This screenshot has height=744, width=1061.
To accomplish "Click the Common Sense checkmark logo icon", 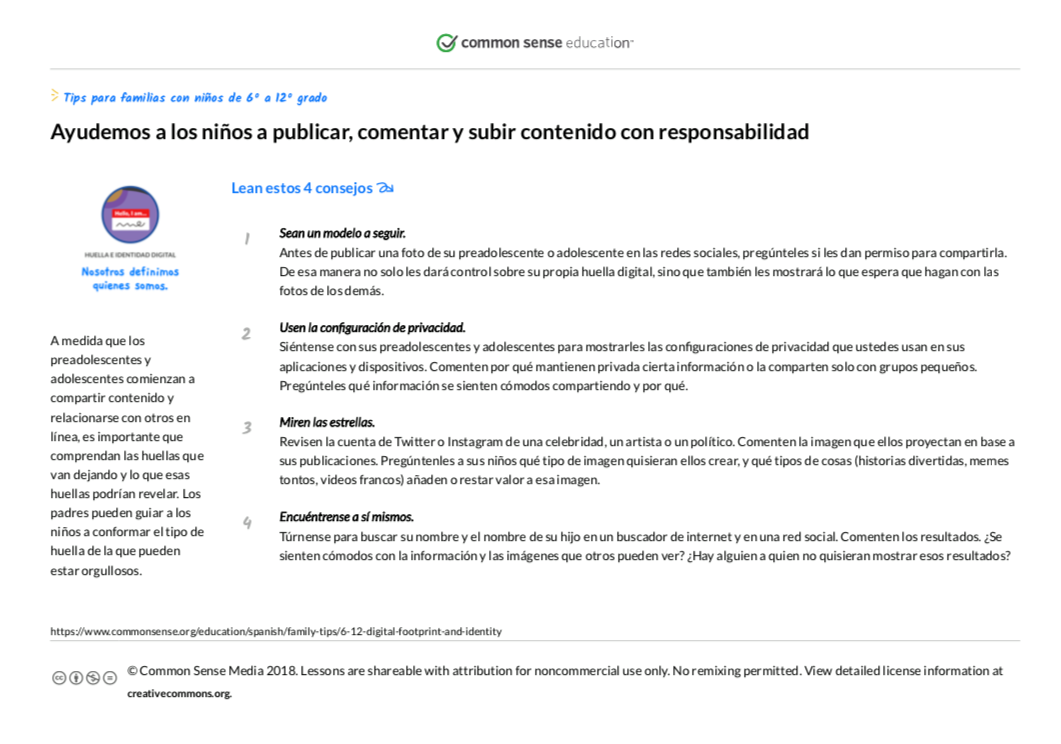I will point(447,43).
